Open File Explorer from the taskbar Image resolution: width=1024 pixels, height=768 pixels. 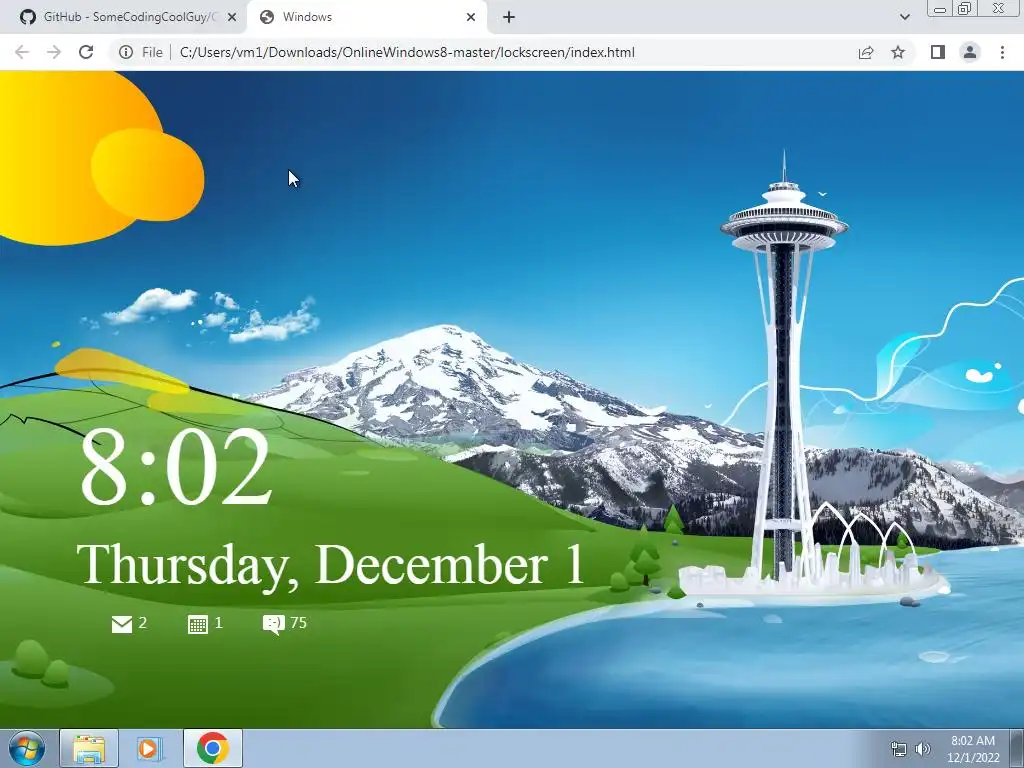point(89,748)
